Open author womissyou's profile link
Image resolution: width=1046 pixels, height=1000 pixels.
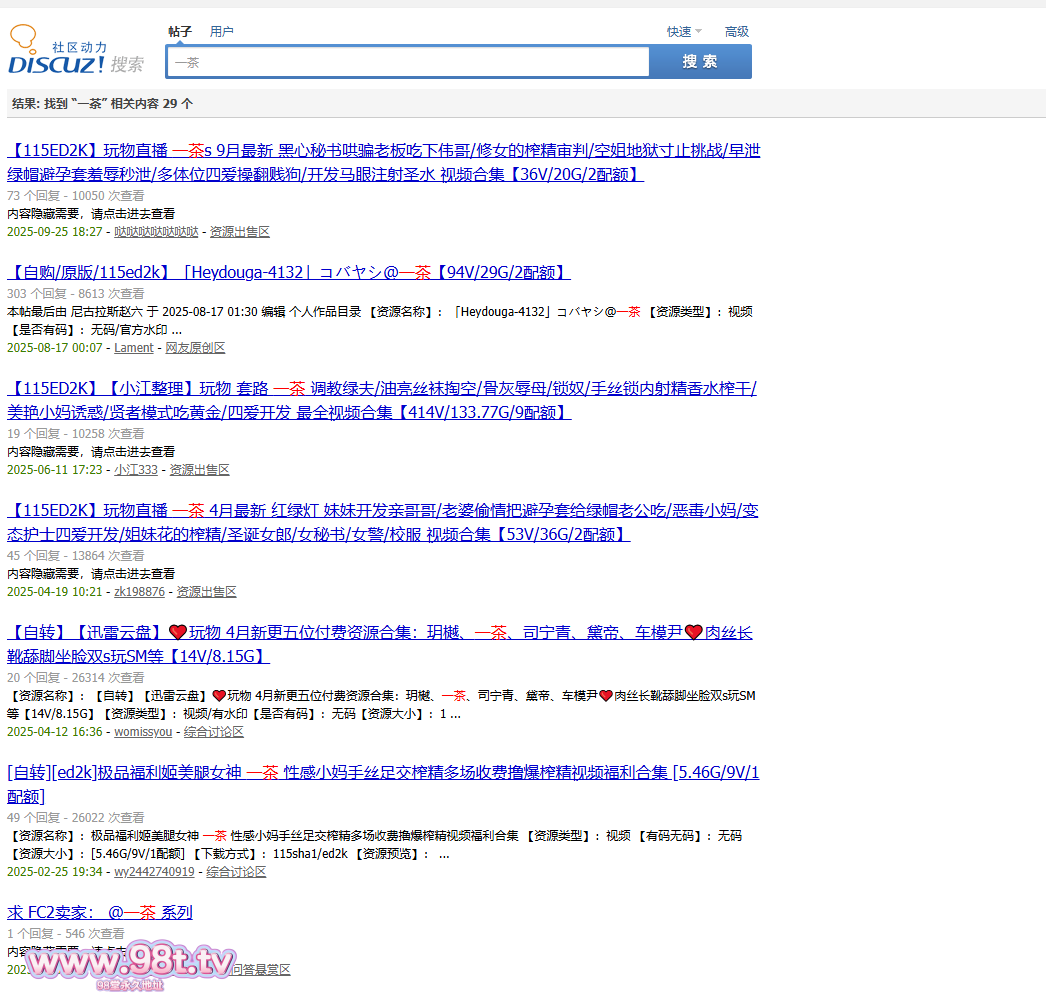point(143,732)
